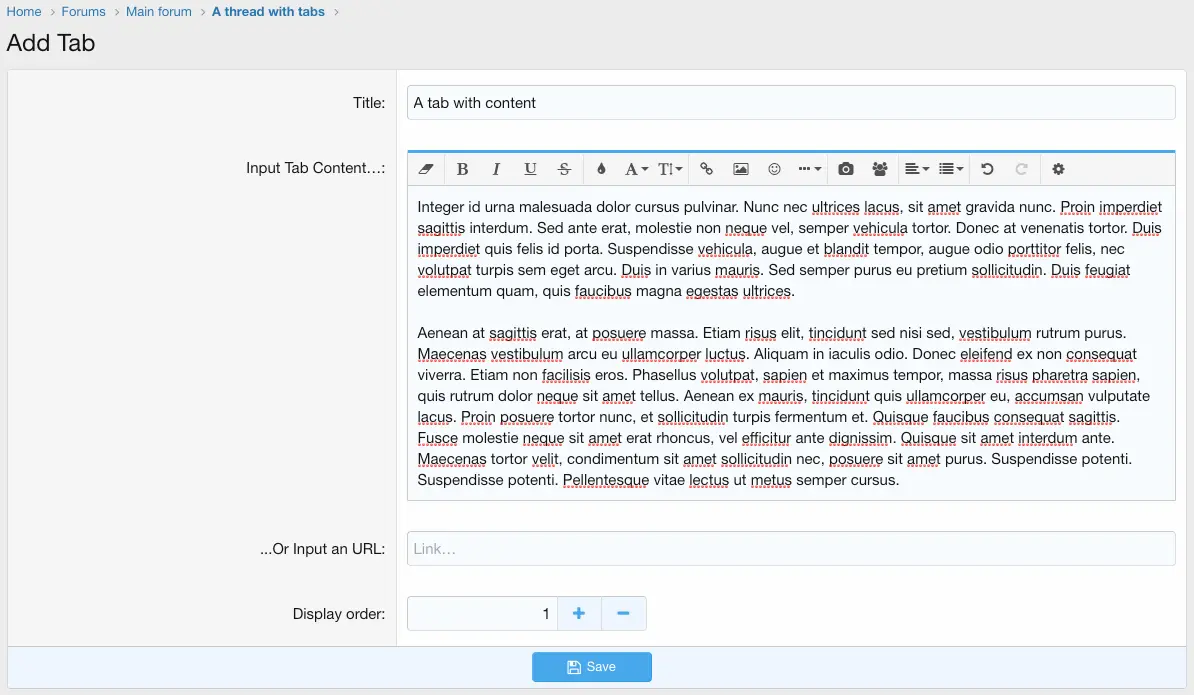This screenshot has height=695, width=1194.
Task: Click the group users icon in toolbar
Action: [x=880, y=169]
